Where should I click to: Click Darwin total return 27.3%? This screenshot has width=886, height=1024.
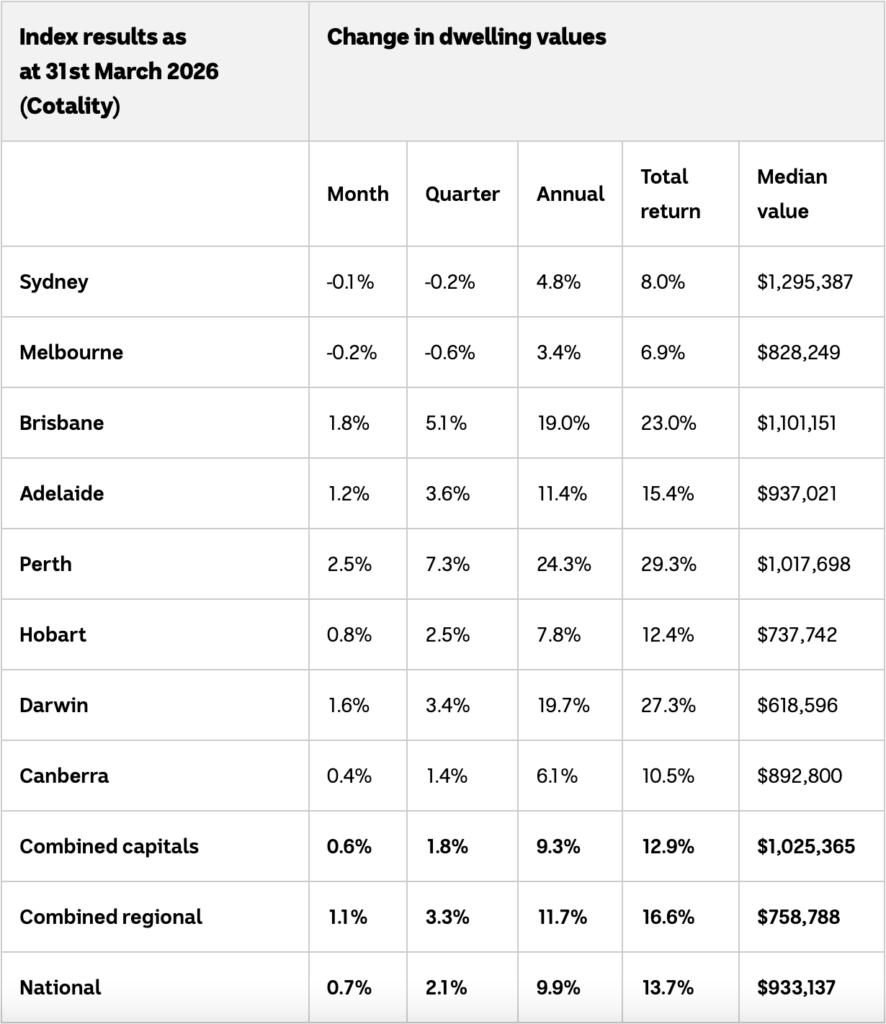tap(668, 705)
